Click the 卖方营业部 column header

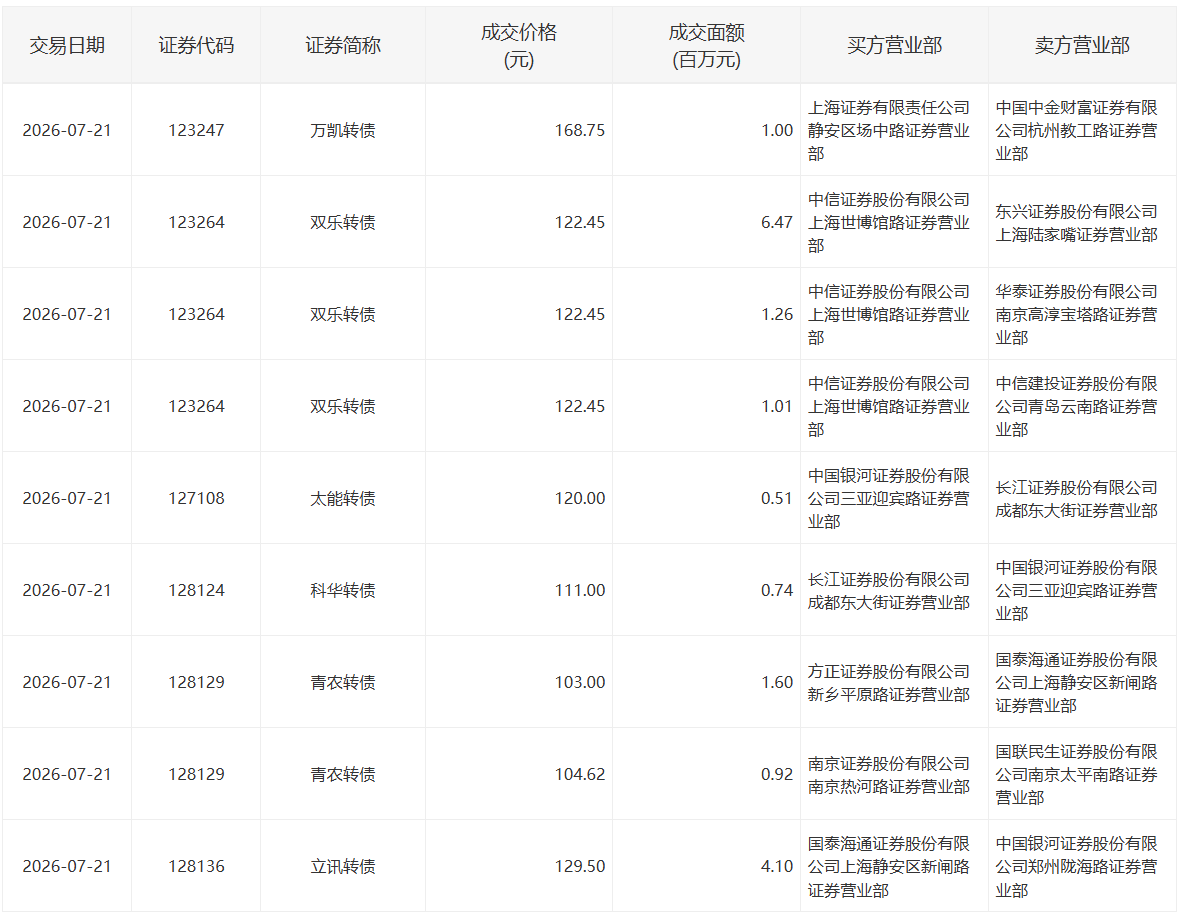(x=1082, y=46)
